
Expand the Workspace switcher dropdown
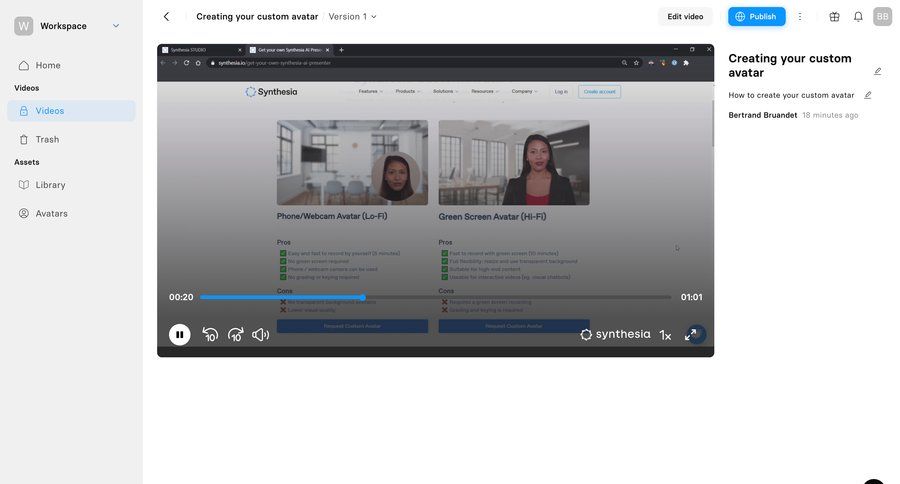click(x=115, y=26)
